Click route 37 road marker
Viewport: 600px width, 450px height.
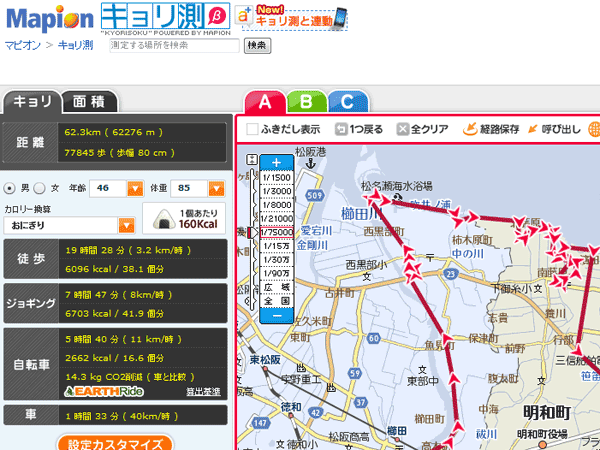point(361,402)
